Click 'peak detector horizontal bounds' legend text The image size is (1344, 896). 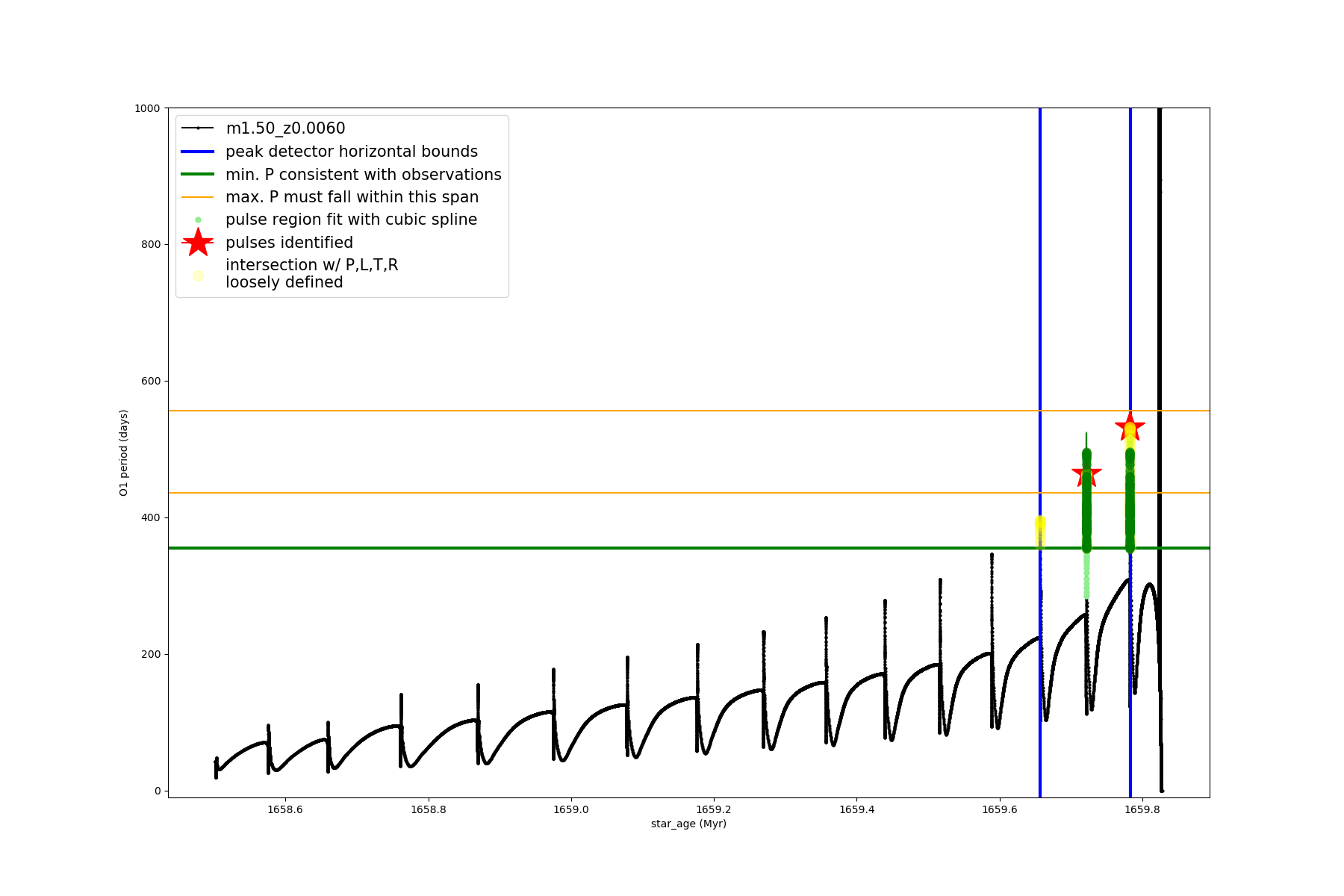click(352, 152)
